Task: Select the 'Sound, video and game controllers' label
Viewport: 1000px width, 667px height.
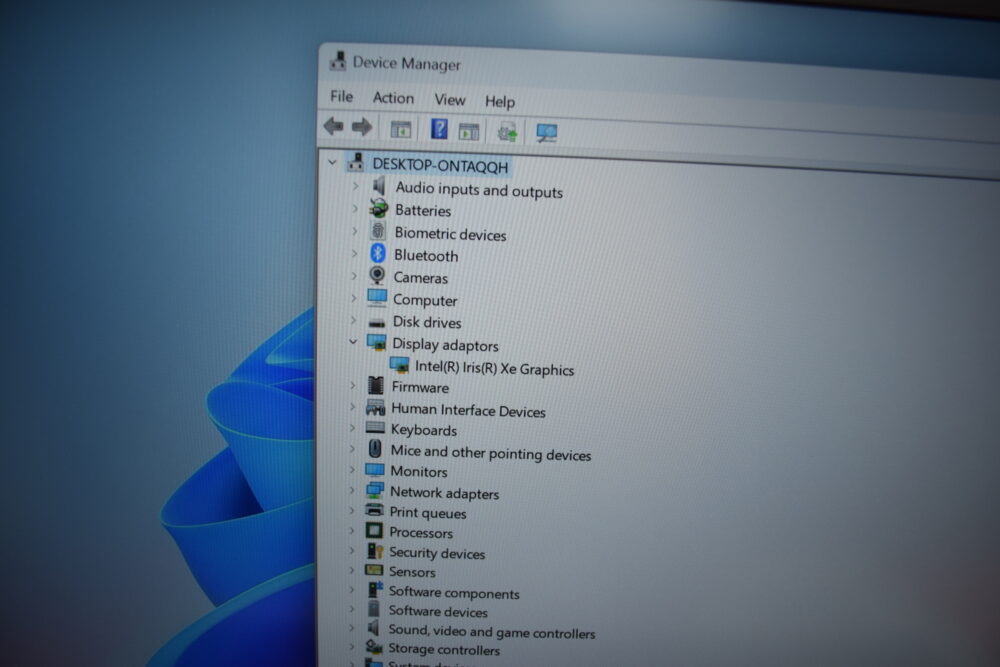Action: (x=492, y=631)
